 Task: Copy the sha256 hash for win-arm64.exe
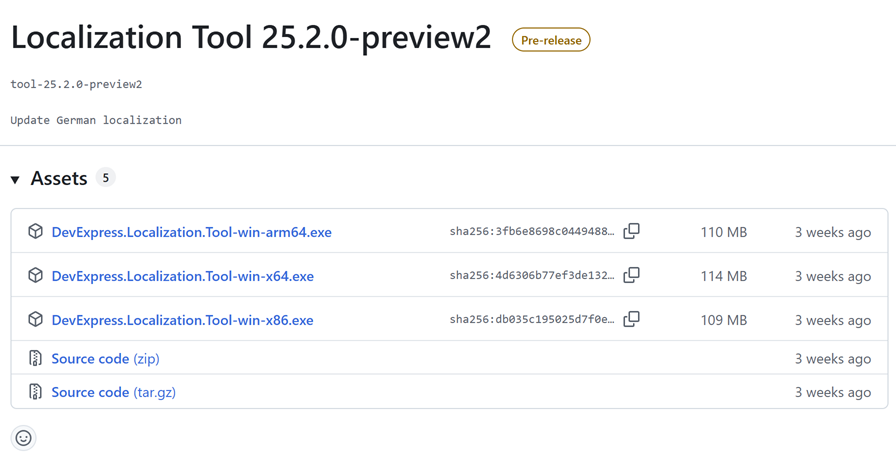[x=631, y=231]
